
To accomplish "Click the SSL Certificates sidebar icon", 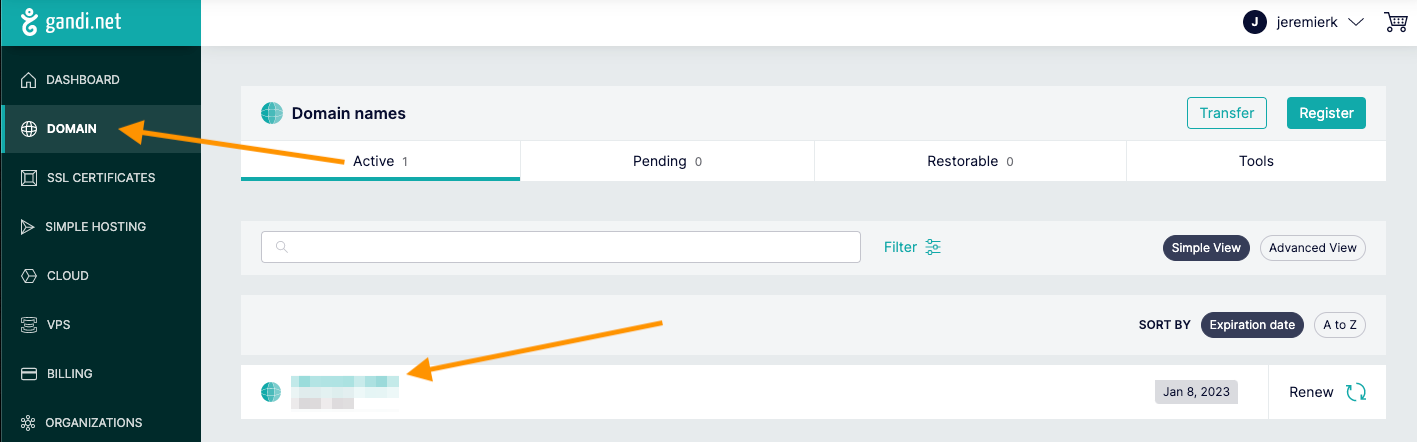I will pyautogui.click(x=28, y=178).
